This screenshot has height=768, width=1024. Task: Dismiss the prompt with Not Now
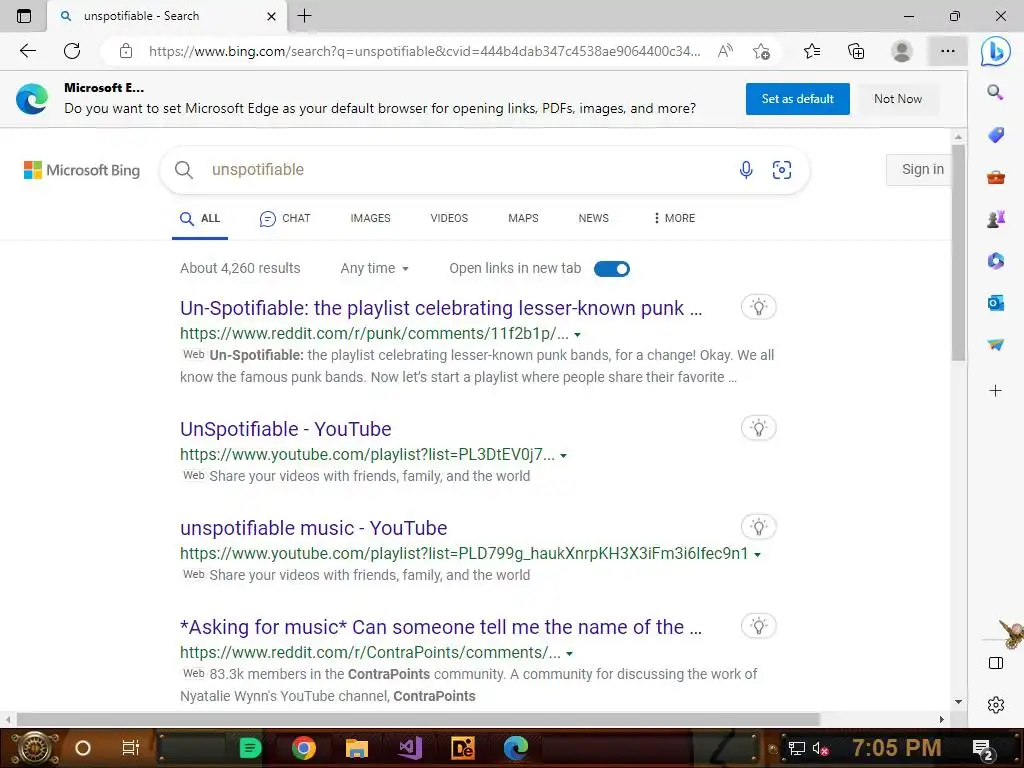898,99
